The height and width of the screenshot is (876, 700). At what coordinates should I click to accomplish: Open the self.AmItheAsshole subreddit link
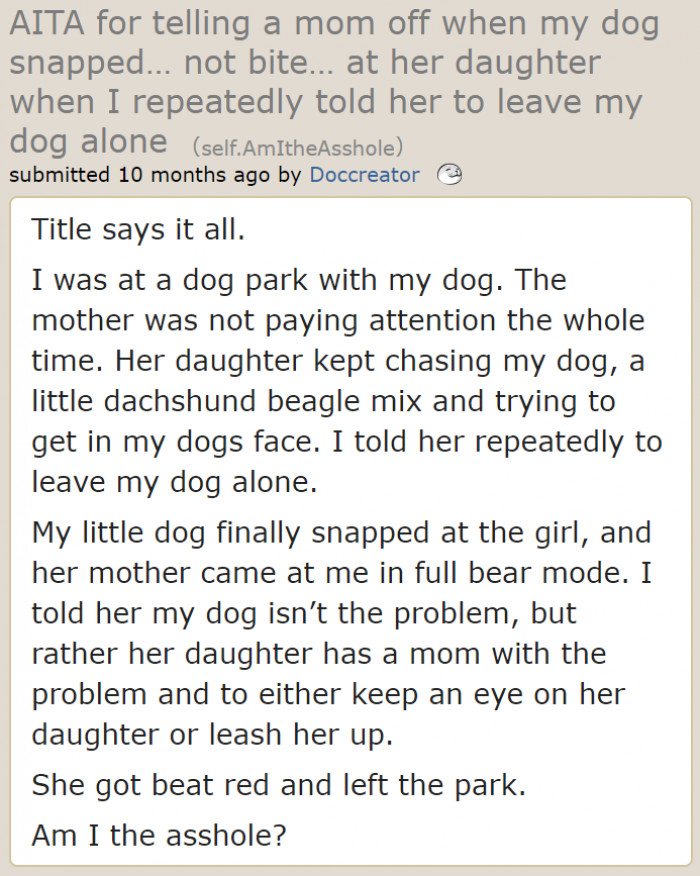coord(298,147)
